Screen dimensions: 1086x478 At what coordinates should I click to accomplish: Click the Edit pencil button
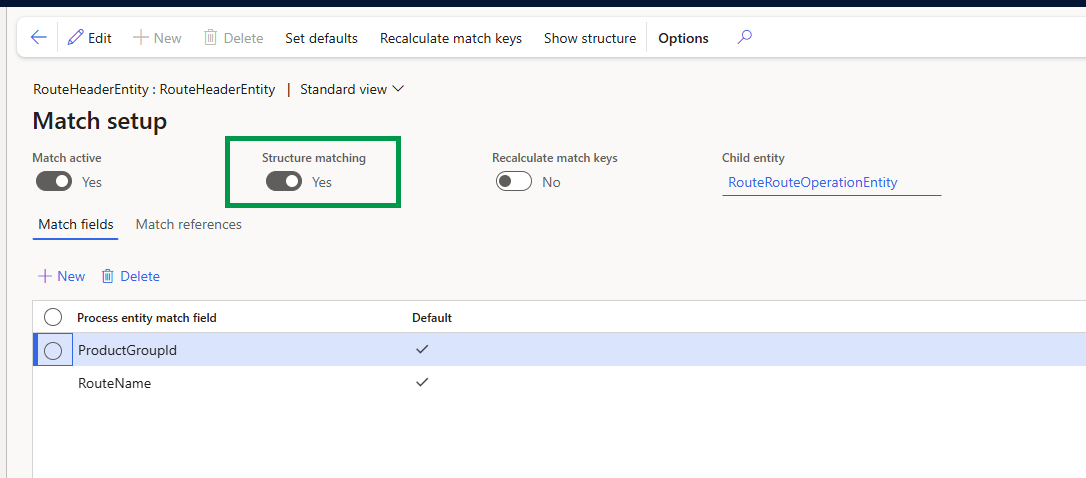tap(89, 38)
